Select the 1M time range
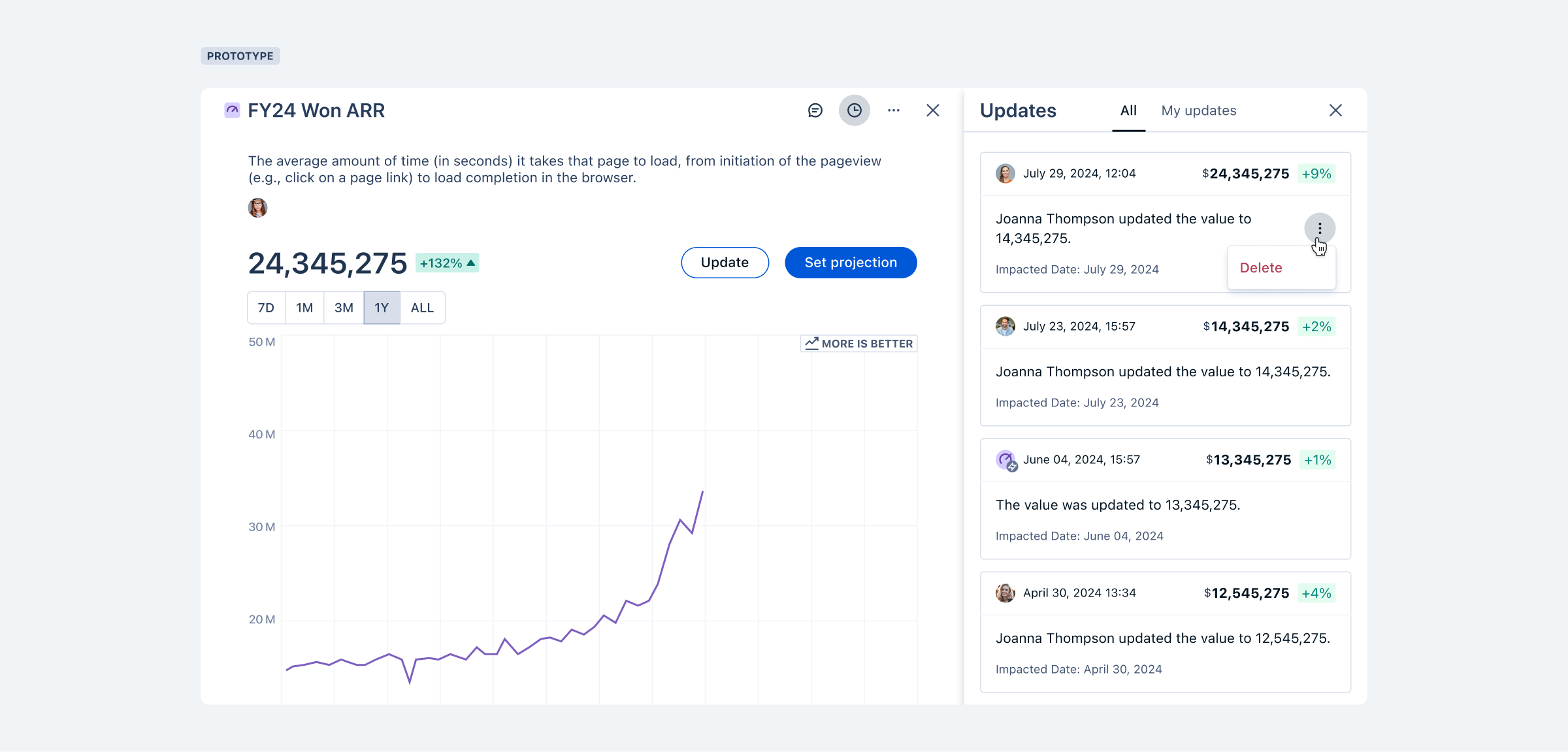Screen dimensions: 1568x752 coord(304,308)
